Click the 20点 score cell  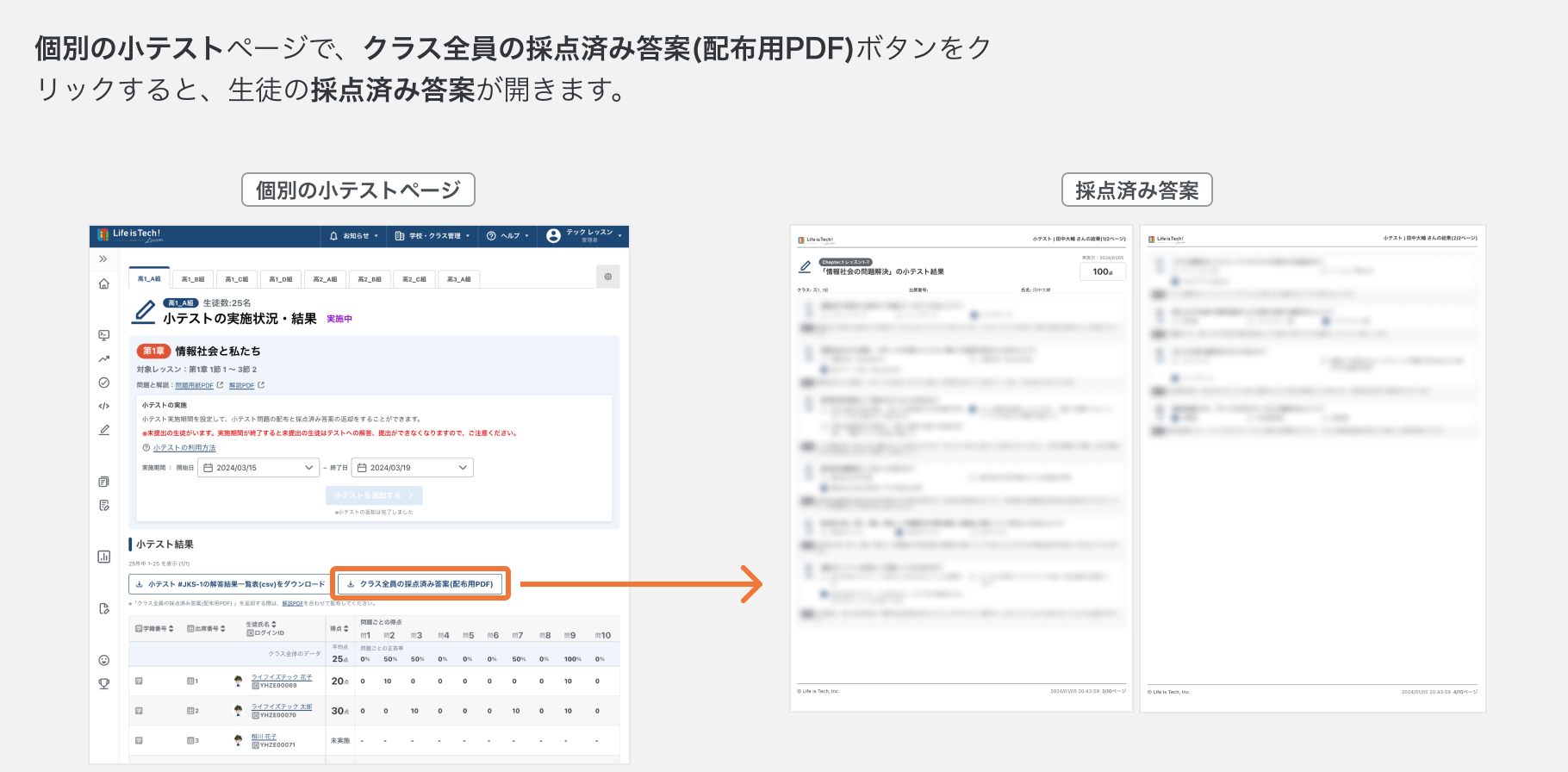pos(339,682)
